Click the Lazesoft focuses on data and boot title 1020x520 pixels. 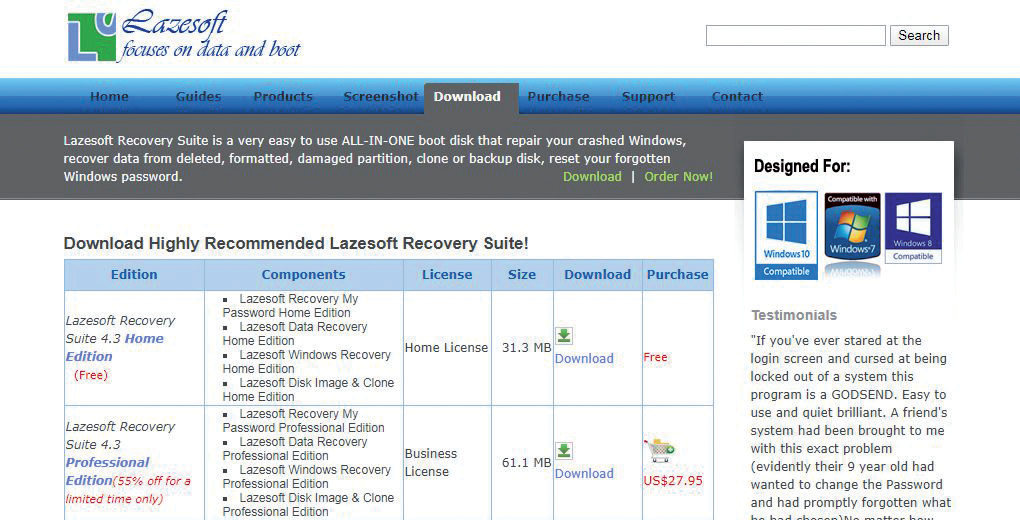(211, 36)
